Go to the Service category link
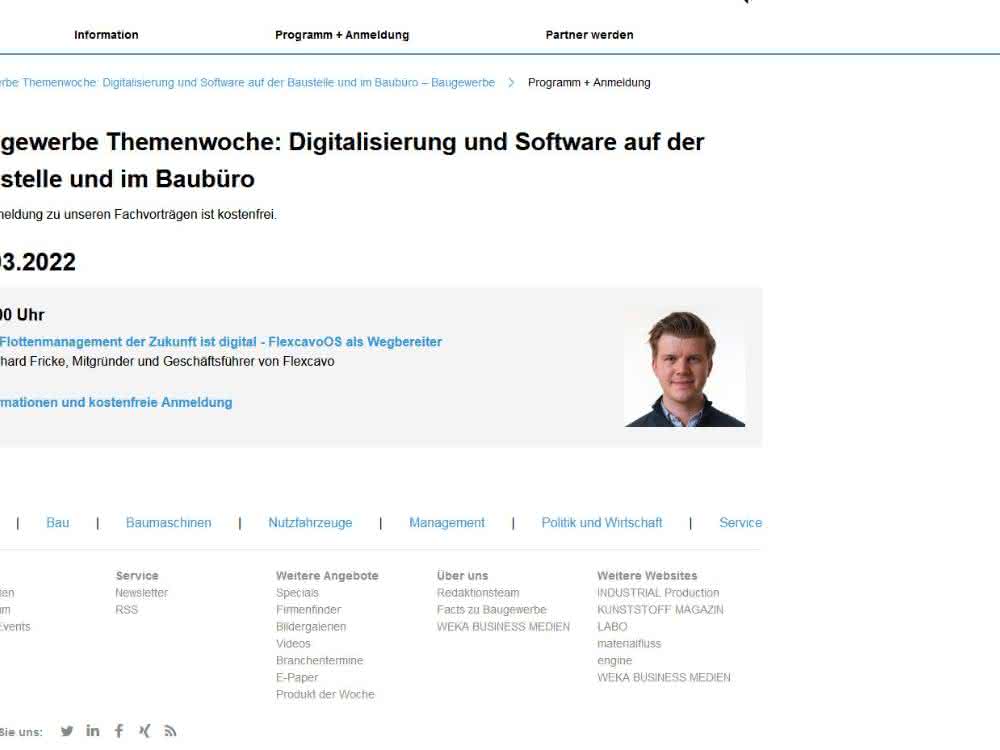 point(740,523)
